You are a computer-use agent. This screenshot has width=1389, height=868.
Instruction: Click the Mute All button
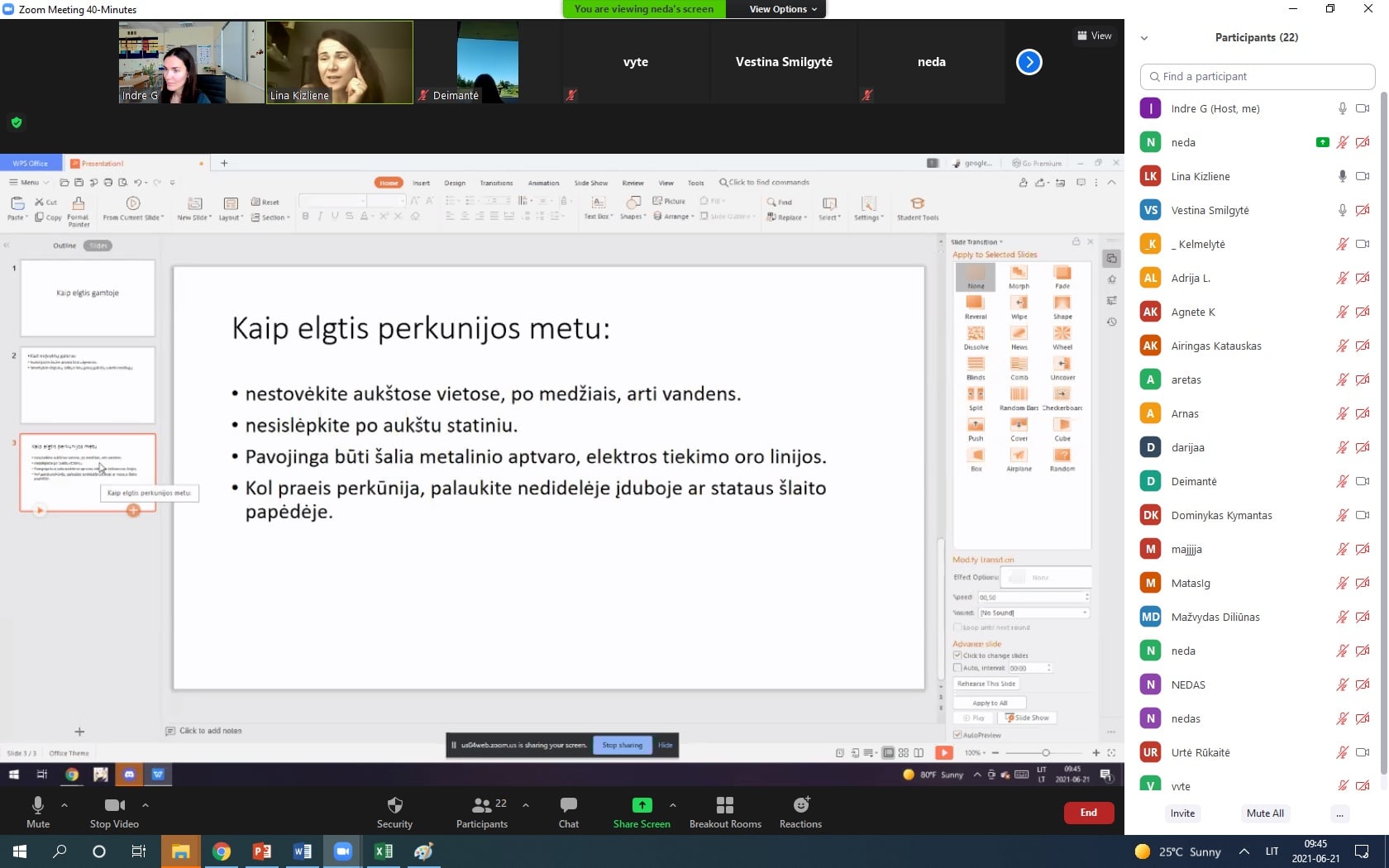[x=1265, y=813]
